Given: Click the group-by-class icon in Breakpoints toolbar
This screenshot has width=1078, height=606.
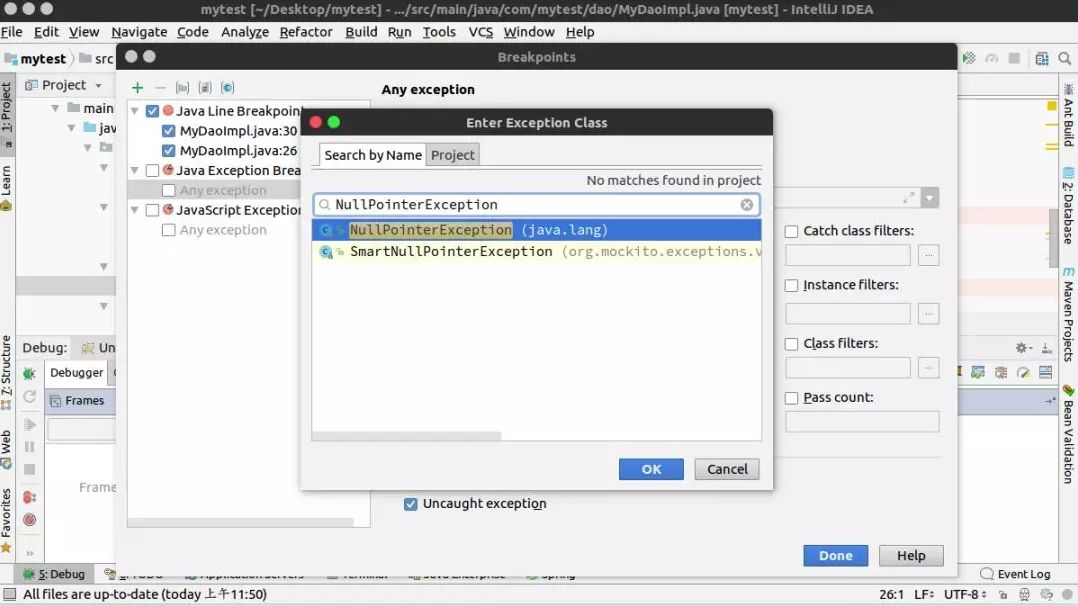Looking at the screenshot, I should pyautogui.click(x=228, y=87).
